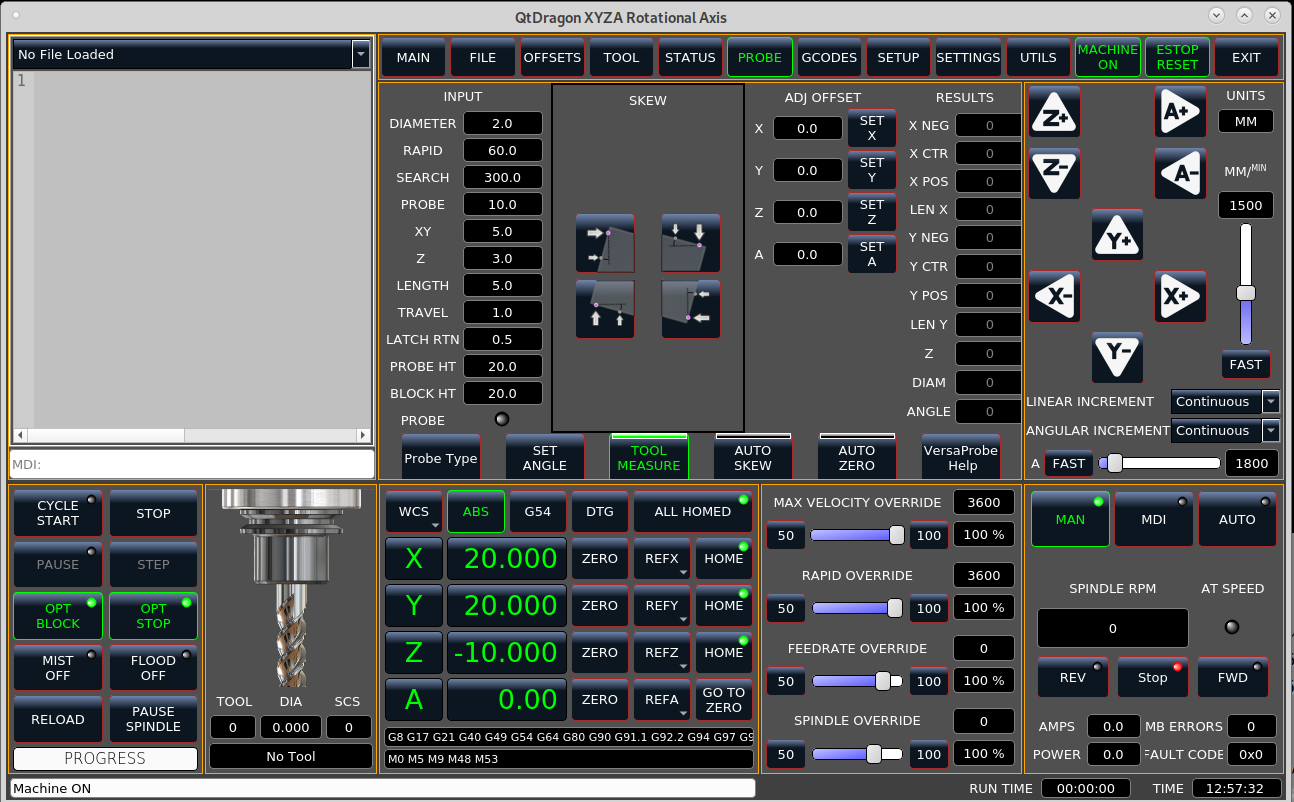This screenshot has width=1294, height=802.
Task: Click SET ANGLE button
Action: pyautogui.click(x=545, y=457)
